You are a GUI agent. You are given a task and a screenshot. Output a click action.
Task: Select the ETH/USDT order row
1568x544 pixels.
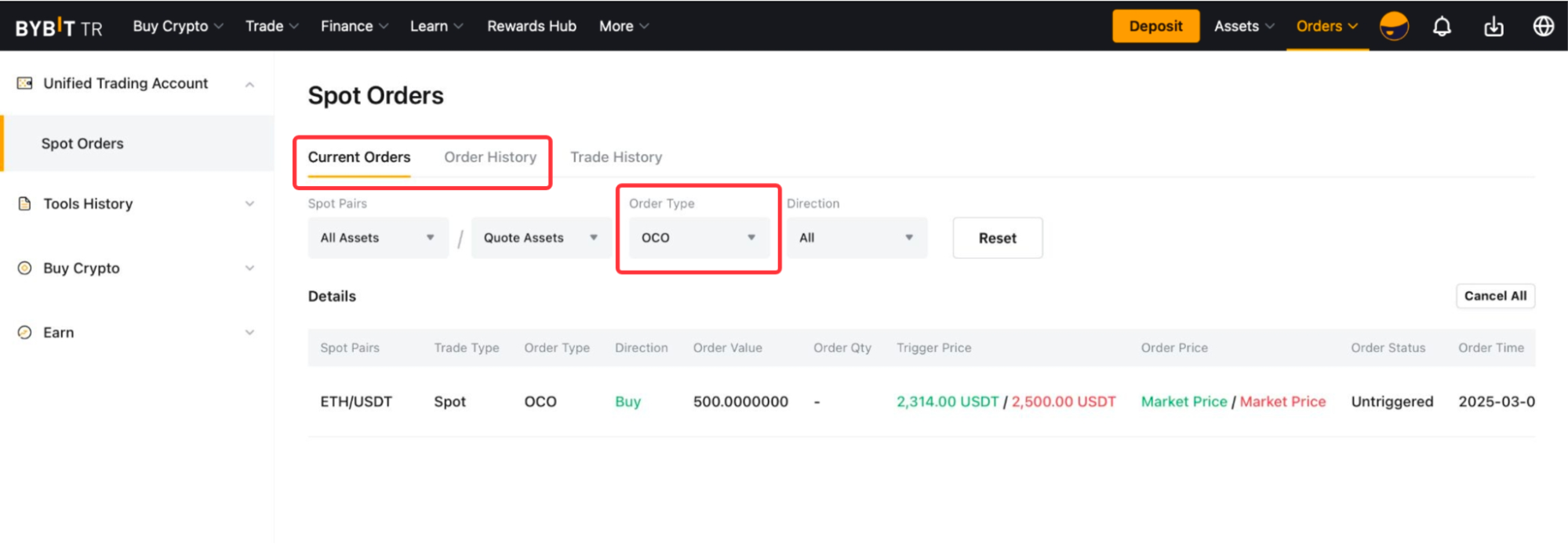pyautogui.click(x=356, y=402)
